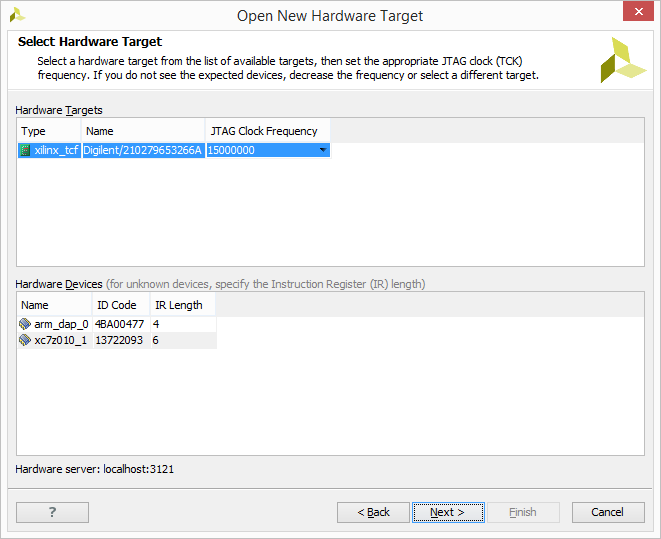
Task: Click the Vivado logo in title bar
Action: click(17, 15)
